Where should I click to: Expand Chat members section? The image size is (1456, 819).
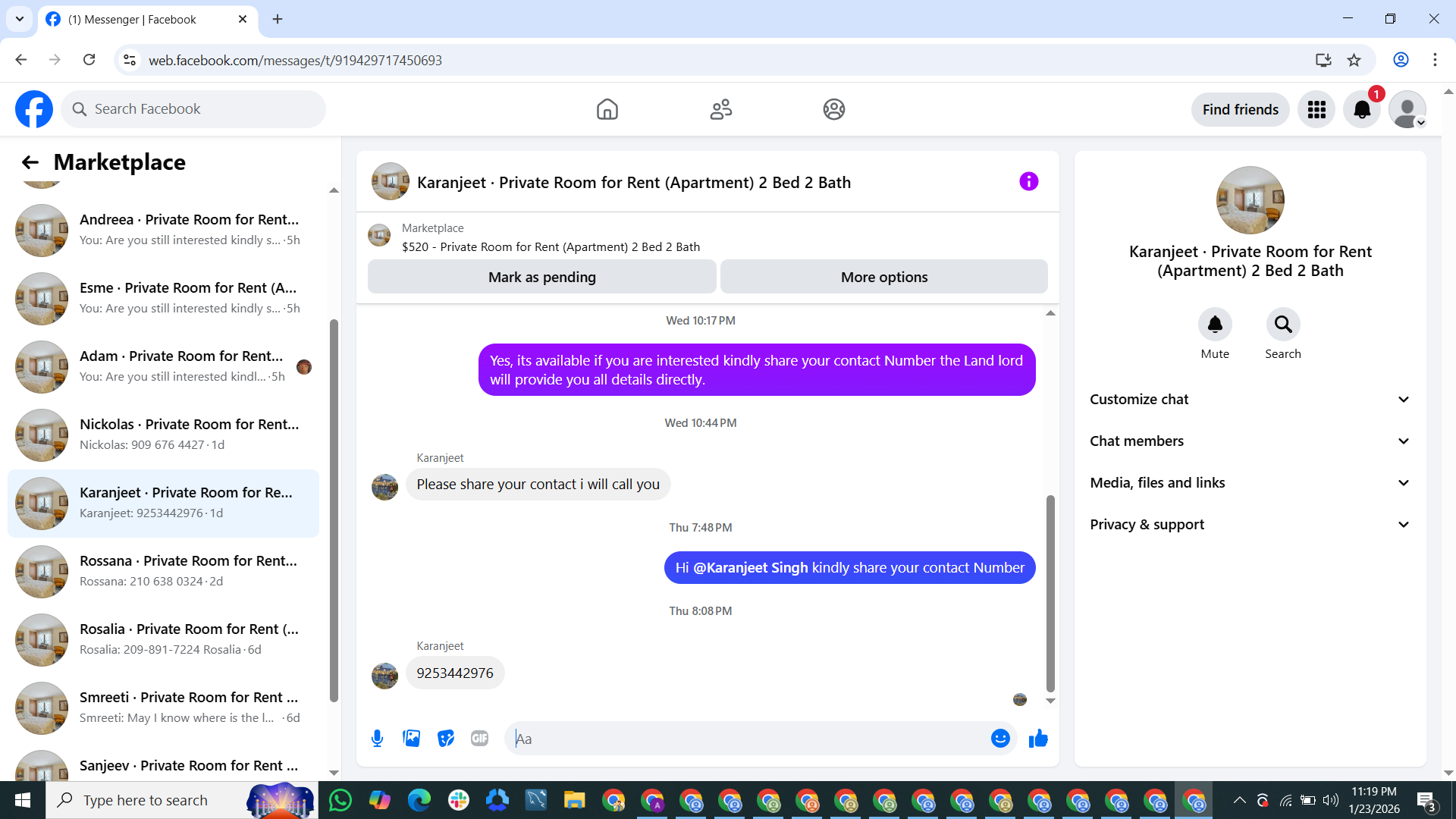(x=1250, y=441)
